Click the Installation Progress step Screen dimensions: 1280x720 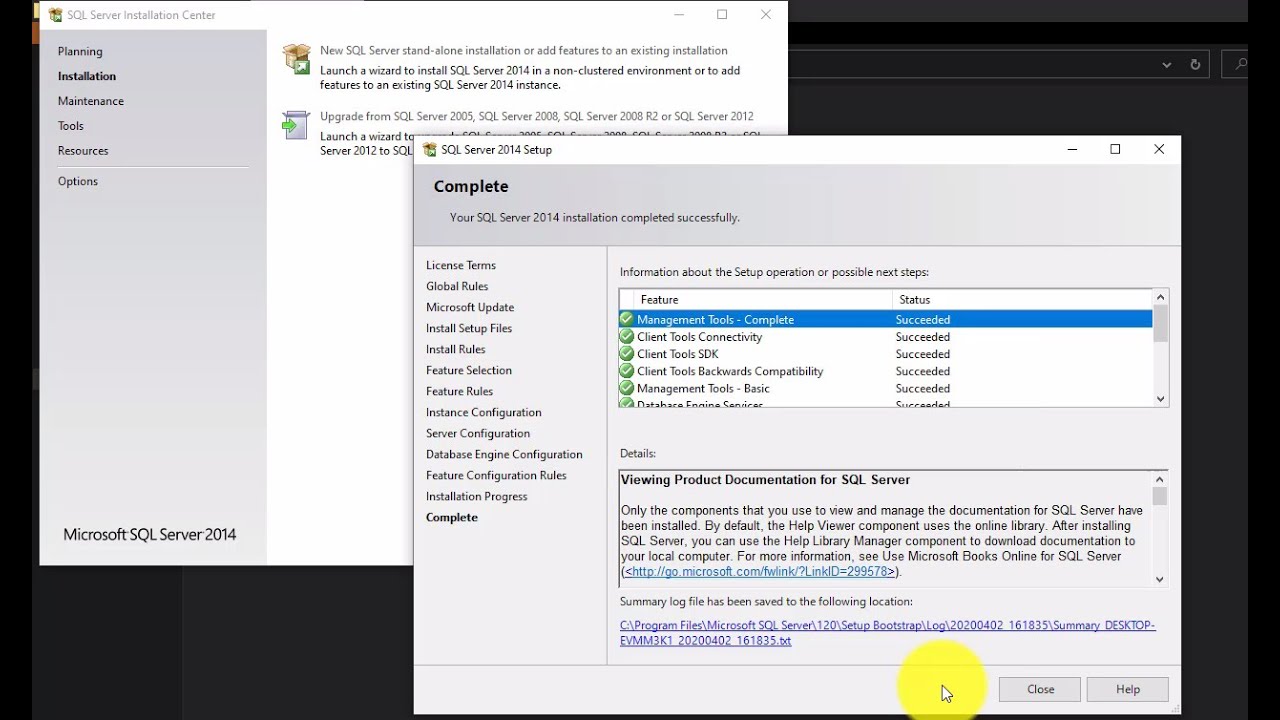click(477, 496)
